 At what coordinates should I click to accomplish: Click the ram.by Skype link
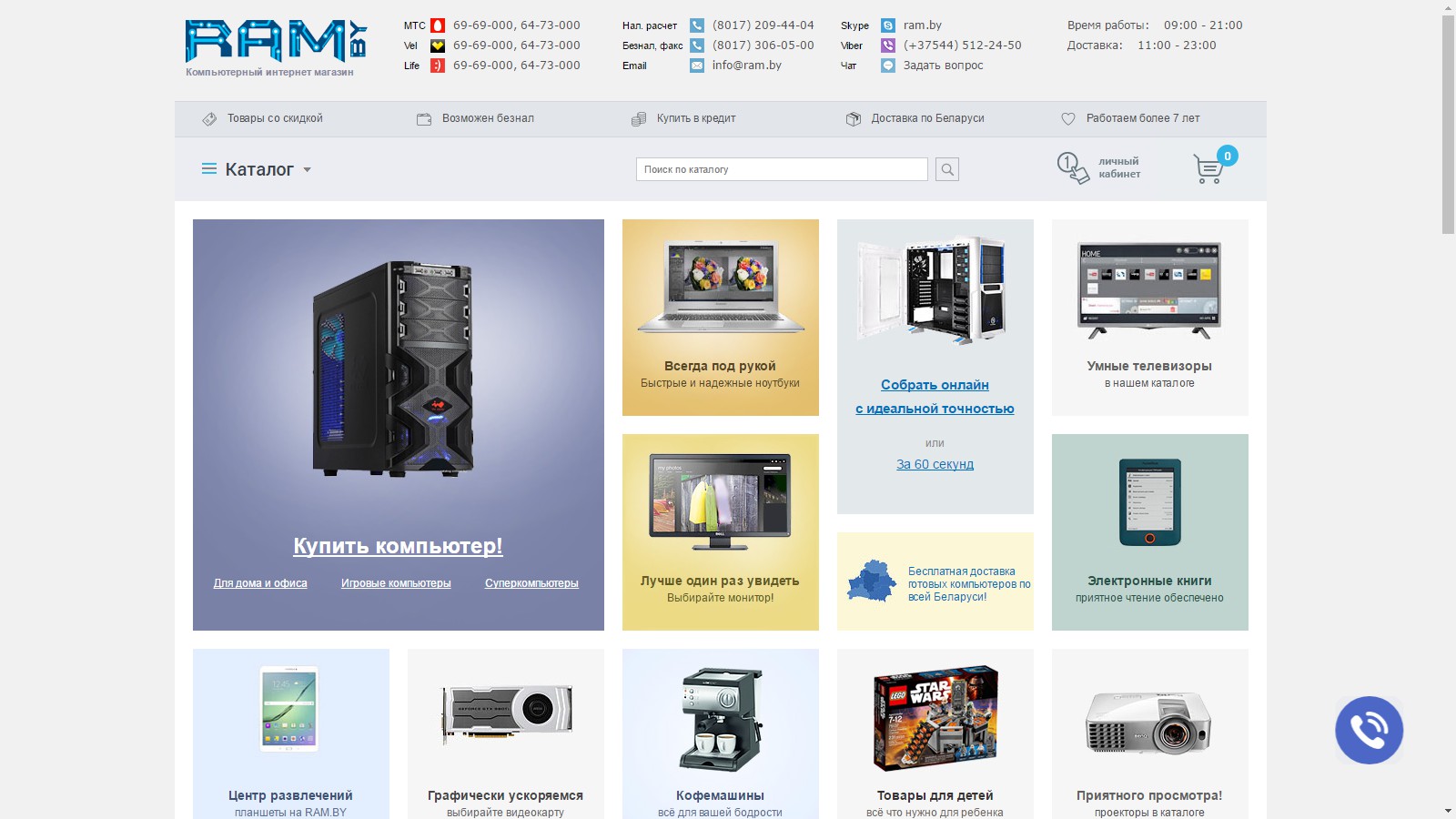[x=923, y=25]
